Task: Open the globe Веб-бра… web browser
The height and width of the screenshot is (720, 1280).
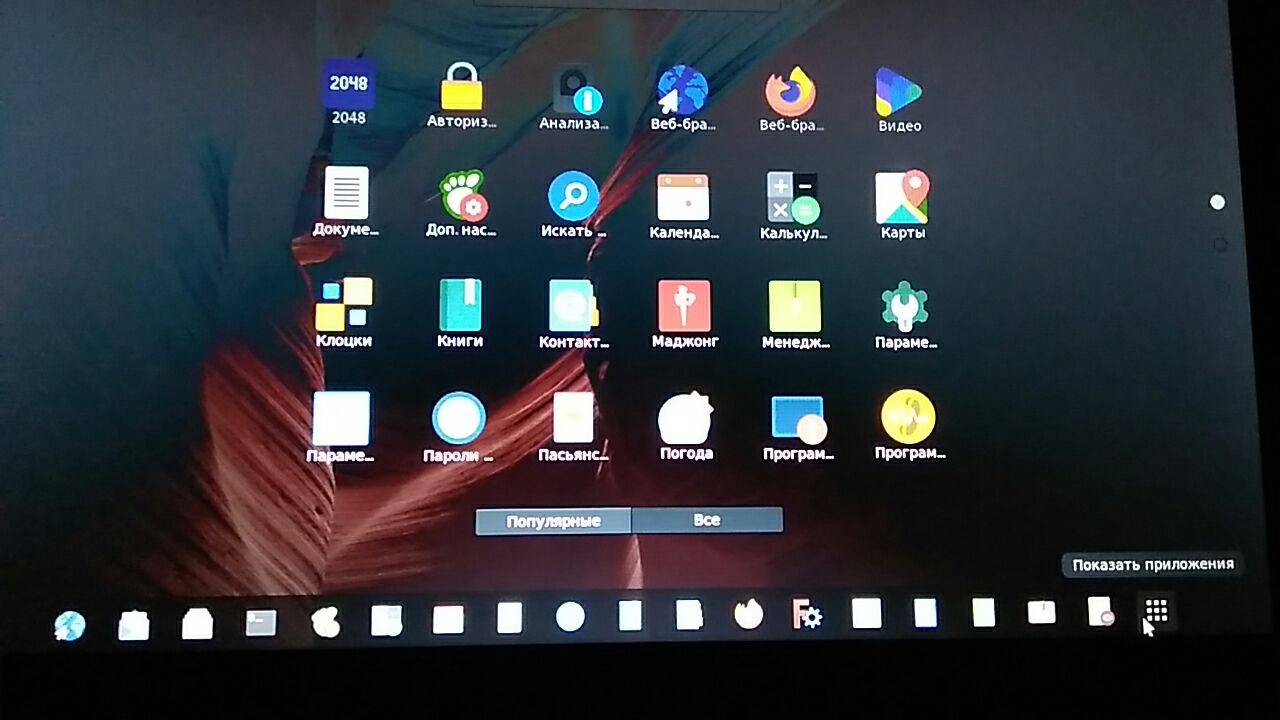Action: point(682,98)
